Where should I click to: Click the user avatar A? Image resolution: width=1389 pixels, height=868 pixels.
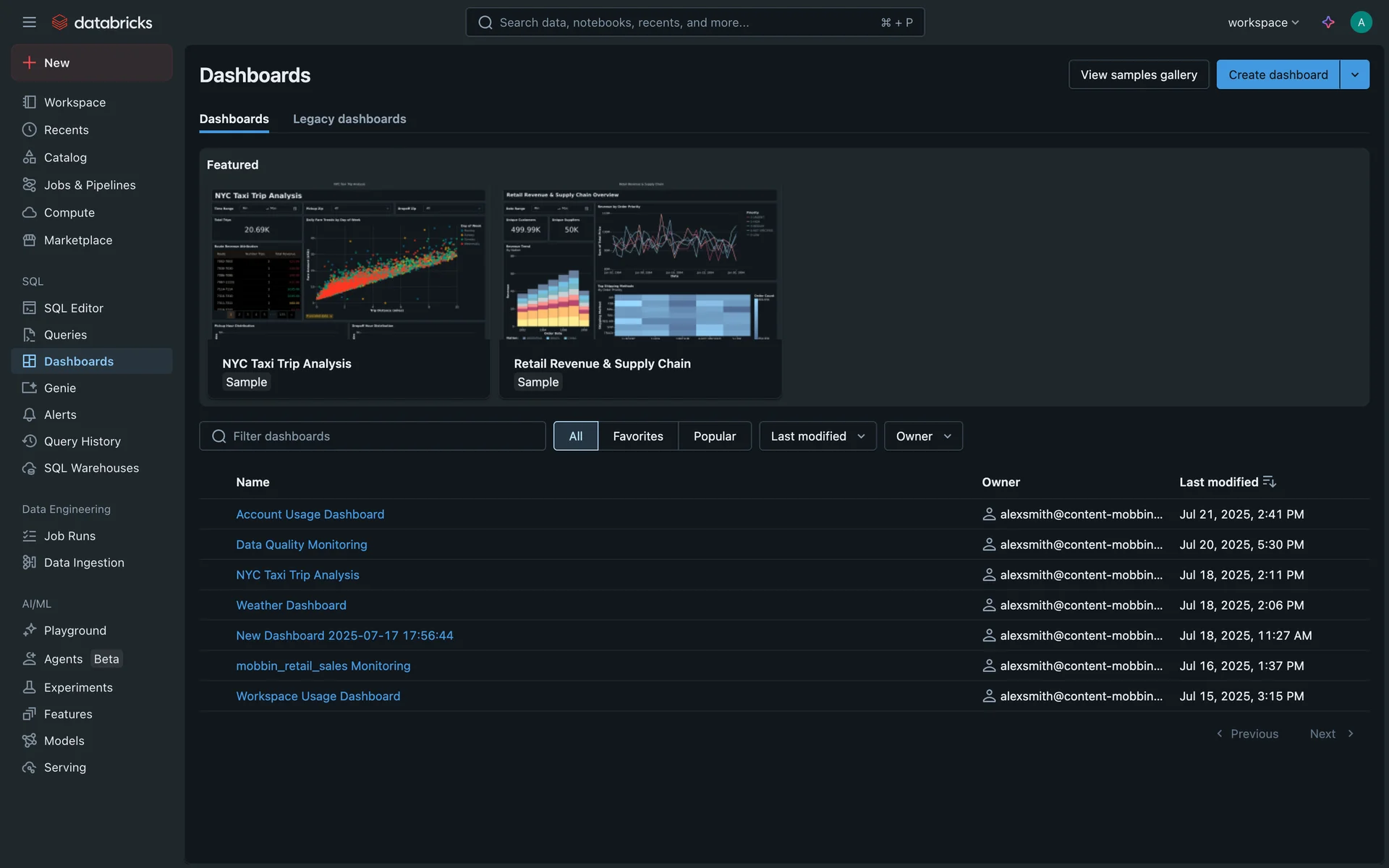pos(1361,22)
